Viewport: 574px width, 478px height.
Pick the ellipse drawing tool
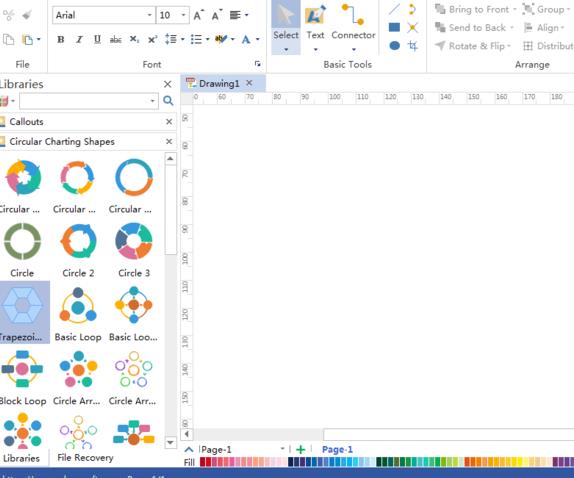pyautogui.click(x=394, y=46)
